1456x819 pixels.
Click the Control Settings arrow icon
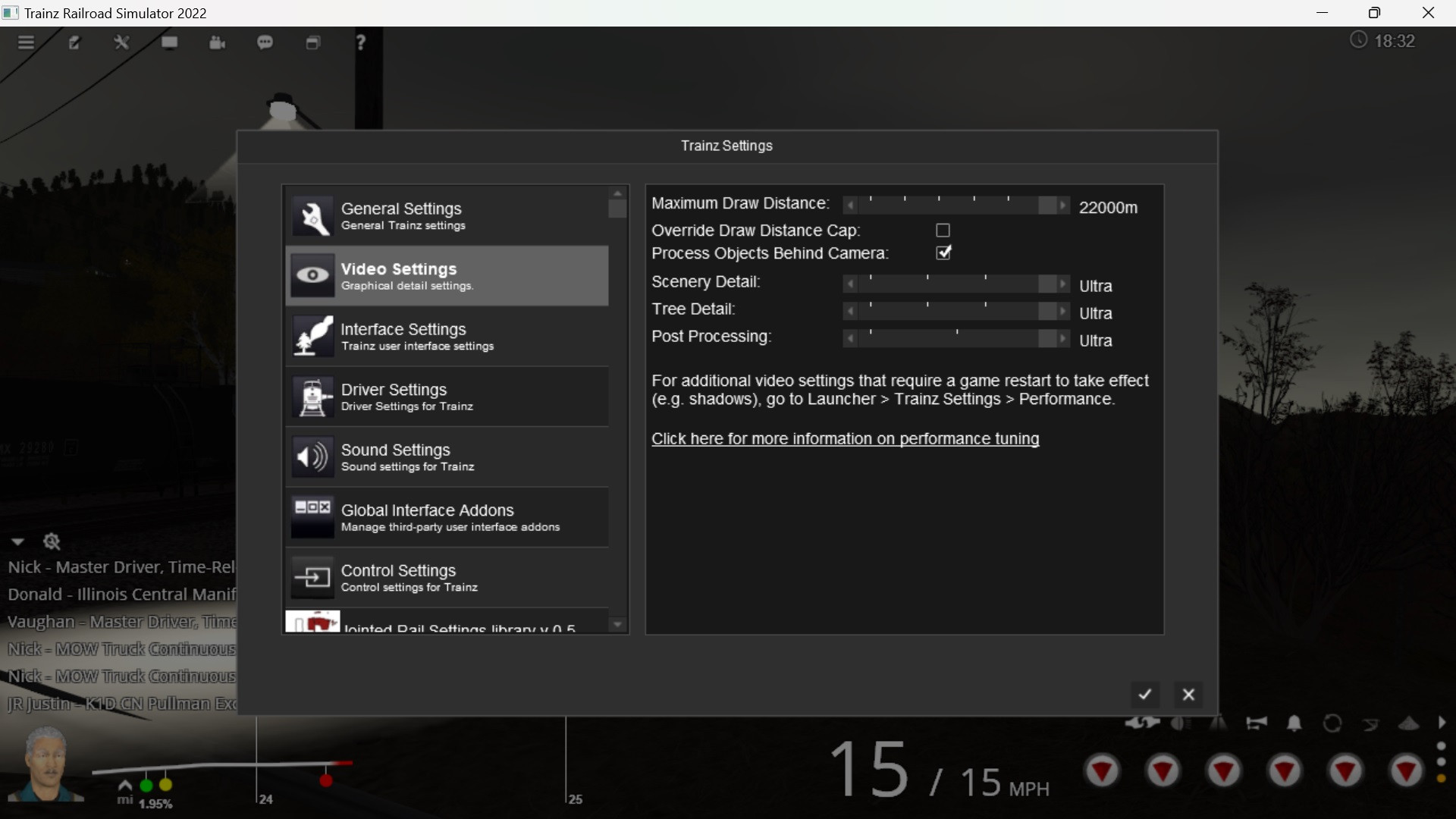(312, 578)
